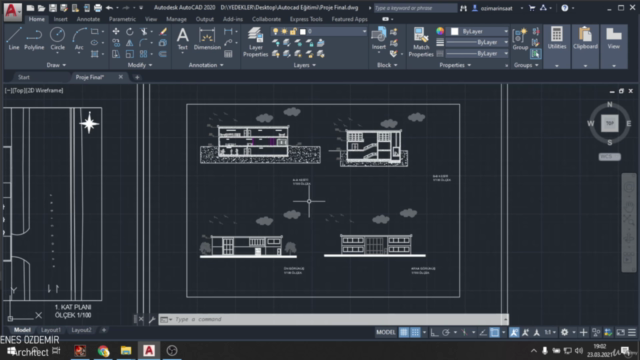The image size is (640, 360).
Task: Click the Rectangular Array tool icon
Action: tap(144, 54)
